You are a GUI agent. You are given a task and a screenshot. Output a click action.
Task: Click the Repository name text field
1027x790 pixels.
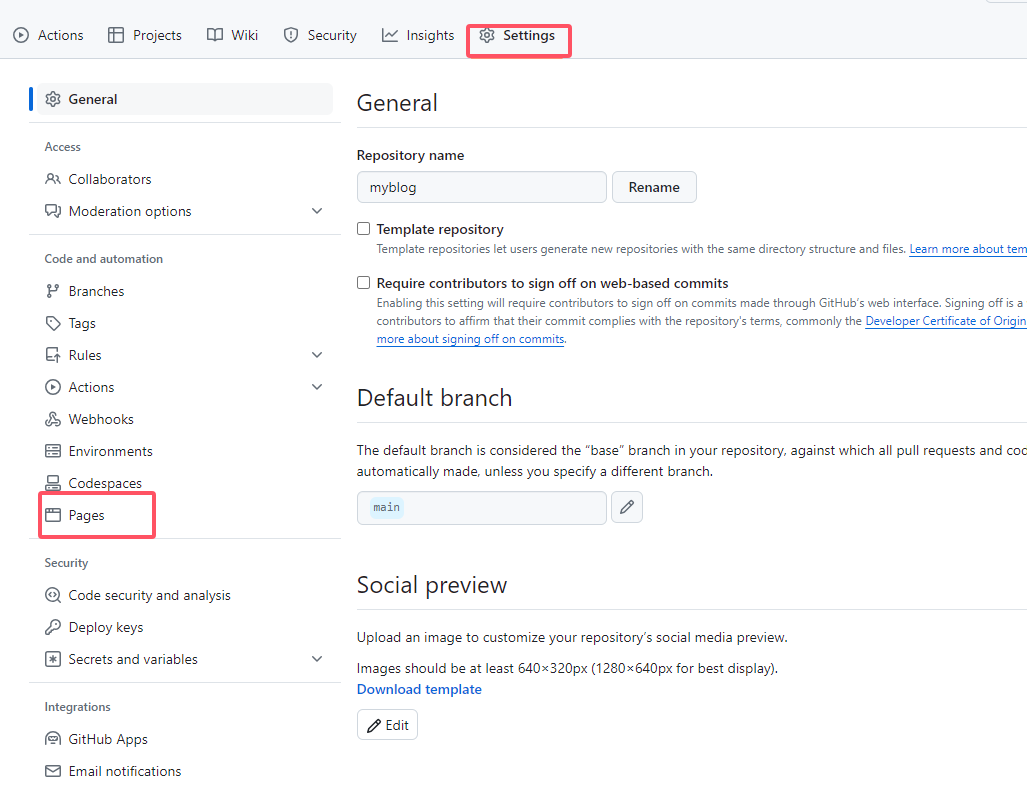coord(481,187)
